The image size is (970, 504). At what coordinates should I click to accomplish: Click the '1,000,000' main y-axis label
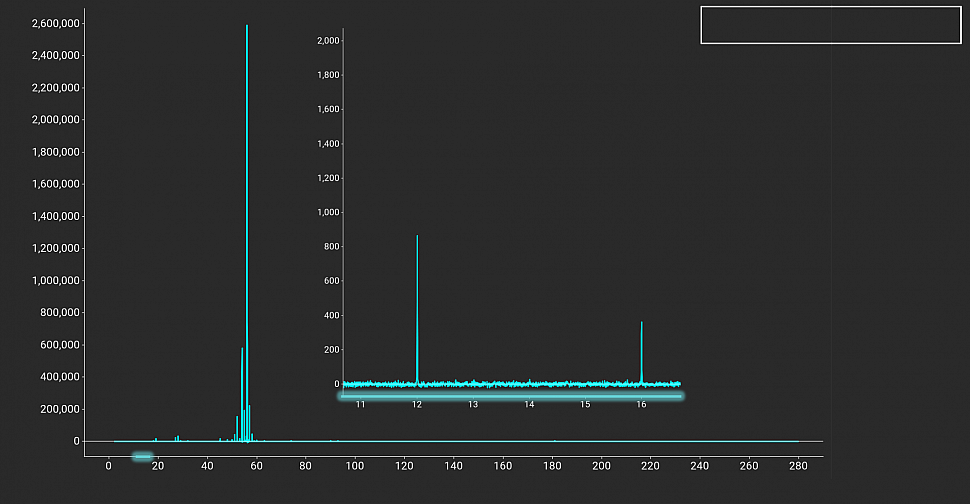56,281
